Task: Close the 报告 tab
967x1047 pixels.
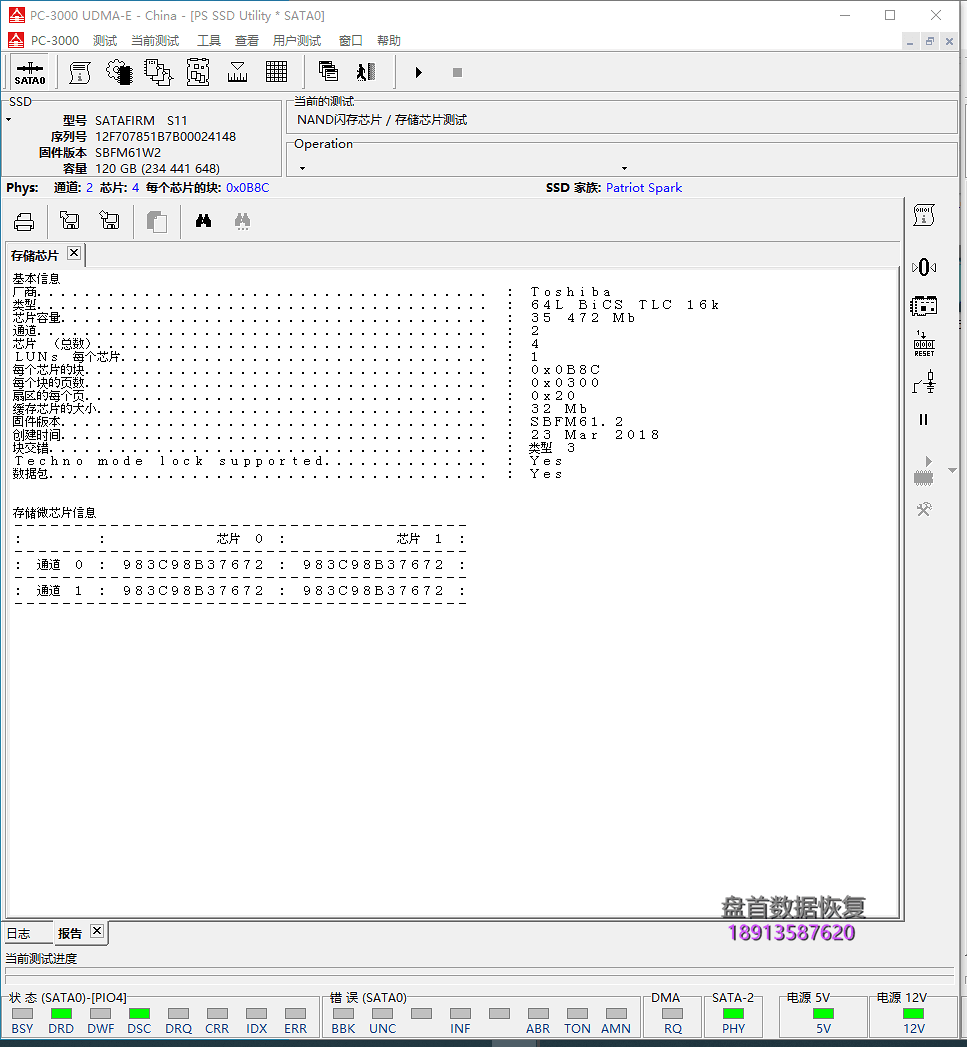Action: (x=97, y=931)
